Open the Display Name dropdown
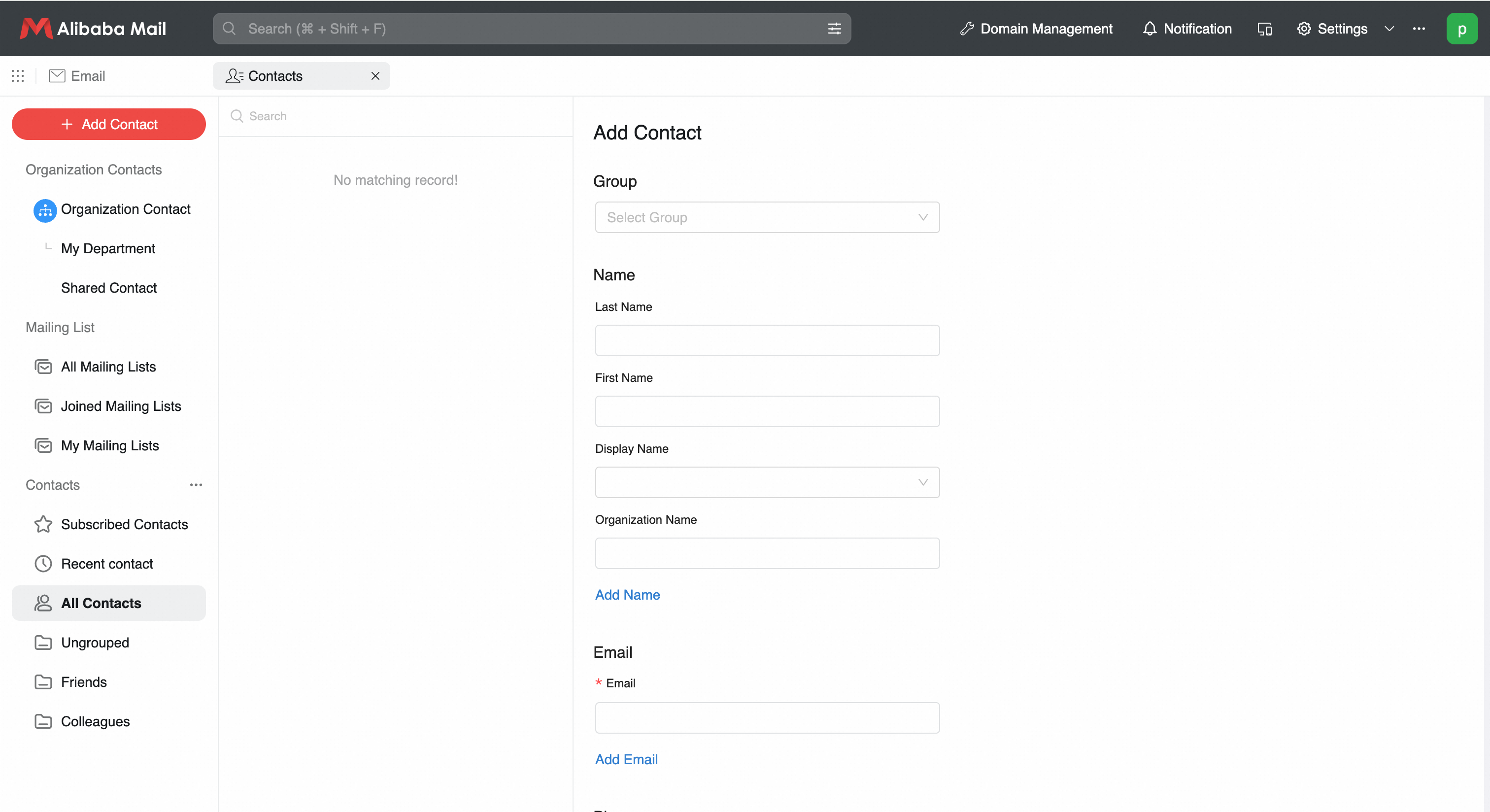The width and height of the screenshot is (1490, 812). click(767, 482)
